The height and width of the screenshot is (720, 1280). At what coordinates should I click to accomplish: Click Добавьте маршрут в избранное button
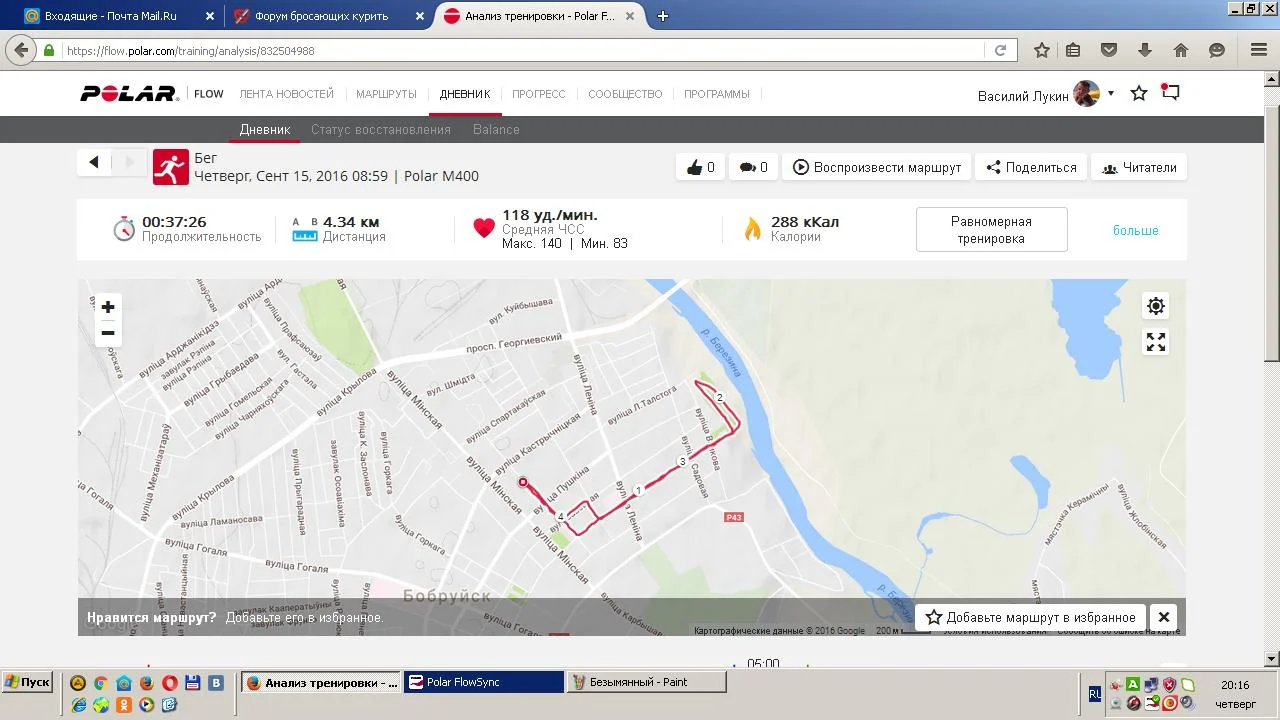(1031, 617)
